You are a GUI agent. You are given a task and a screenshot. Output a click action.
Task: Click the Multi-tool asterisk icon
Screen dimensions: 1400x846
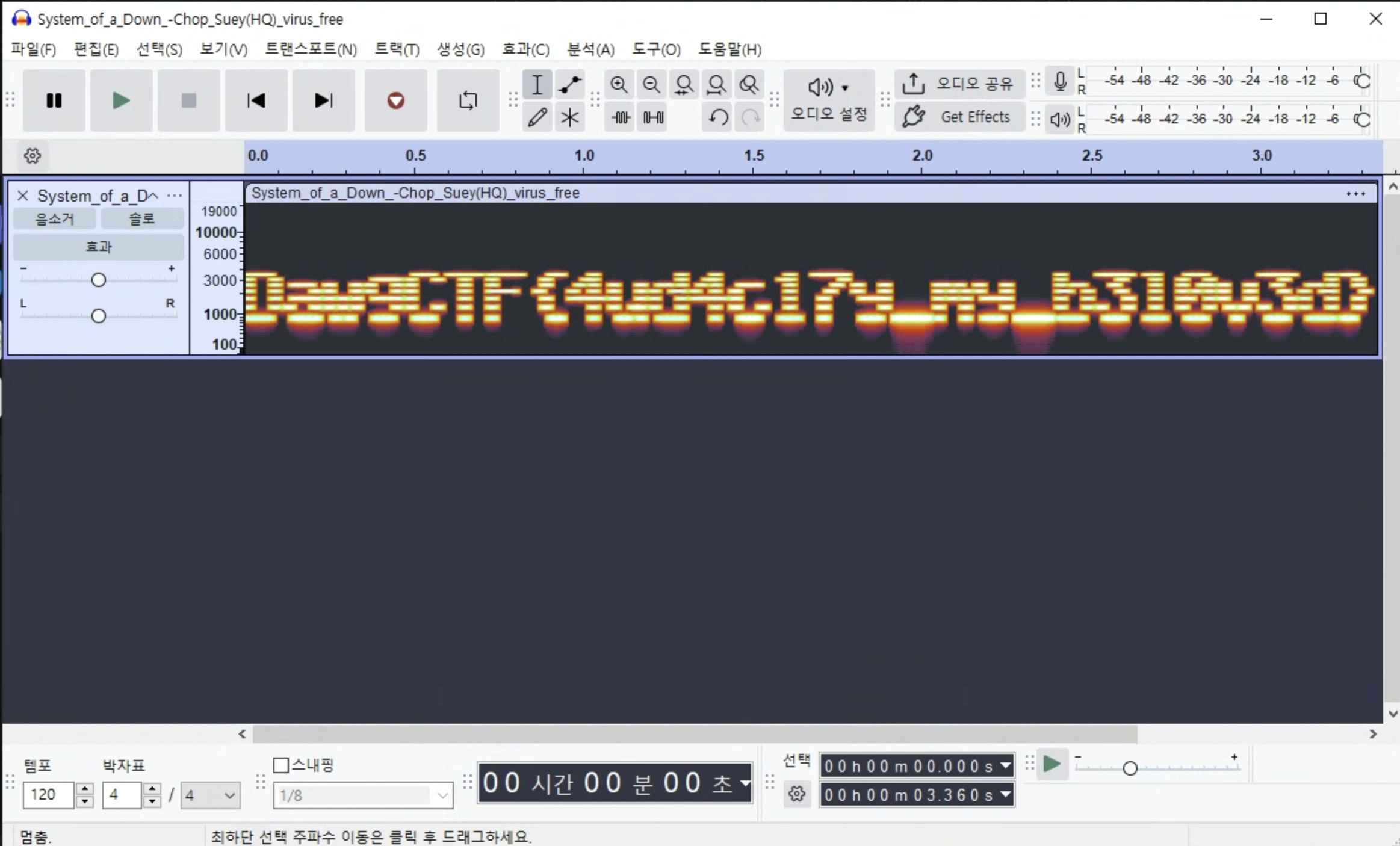click(569, 117)
